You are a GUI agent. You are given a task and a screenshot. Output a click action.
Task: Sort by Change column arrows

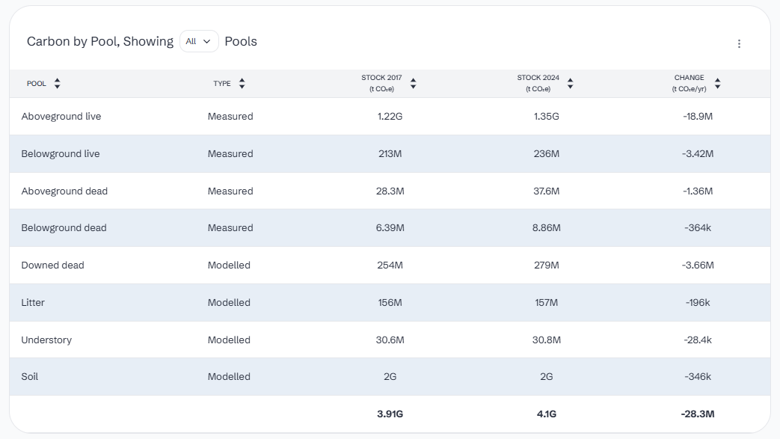[717, 84]
